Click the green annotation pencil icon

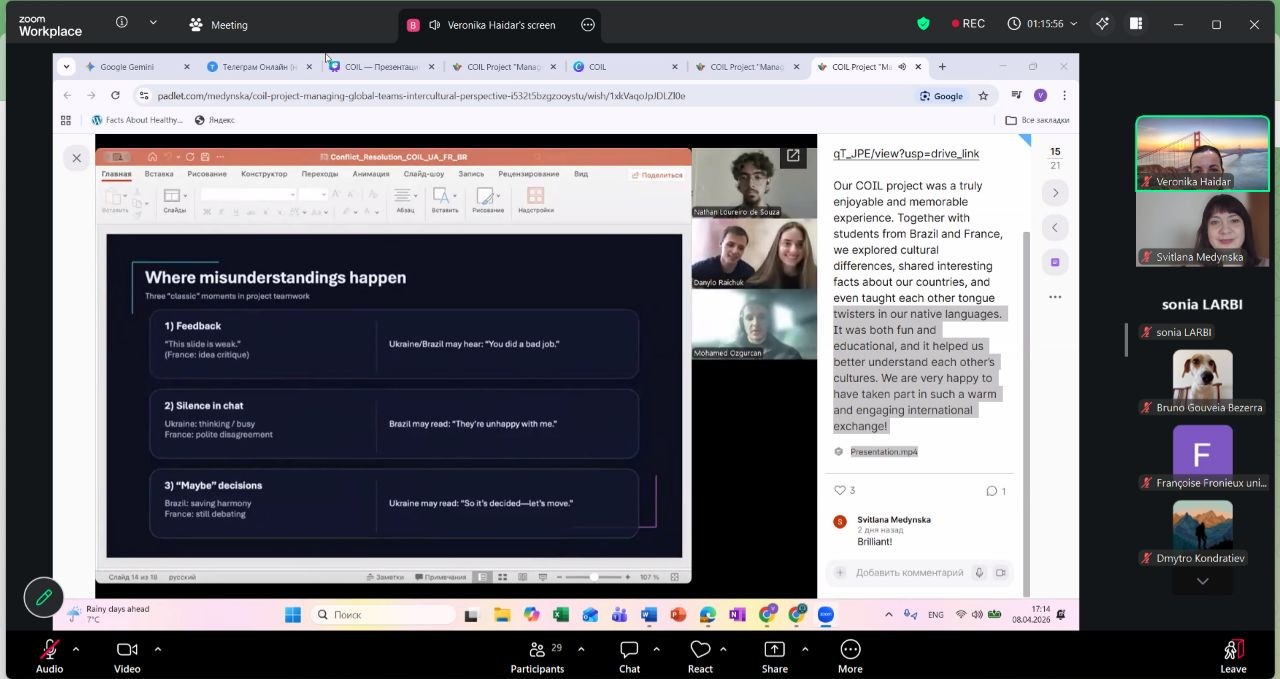(44, 597)
